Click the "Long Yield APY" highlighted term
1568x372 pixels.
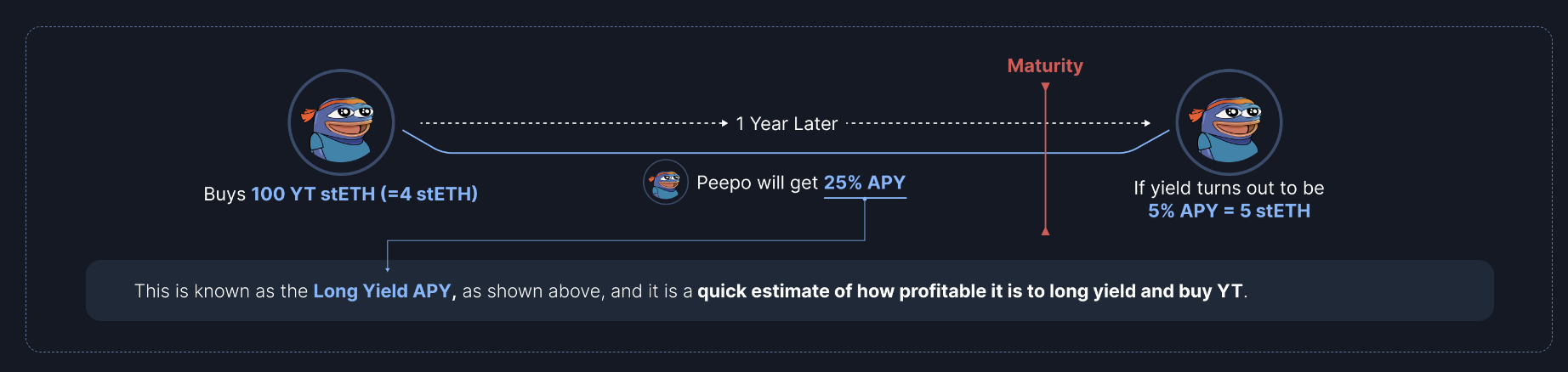click(383, 291)
